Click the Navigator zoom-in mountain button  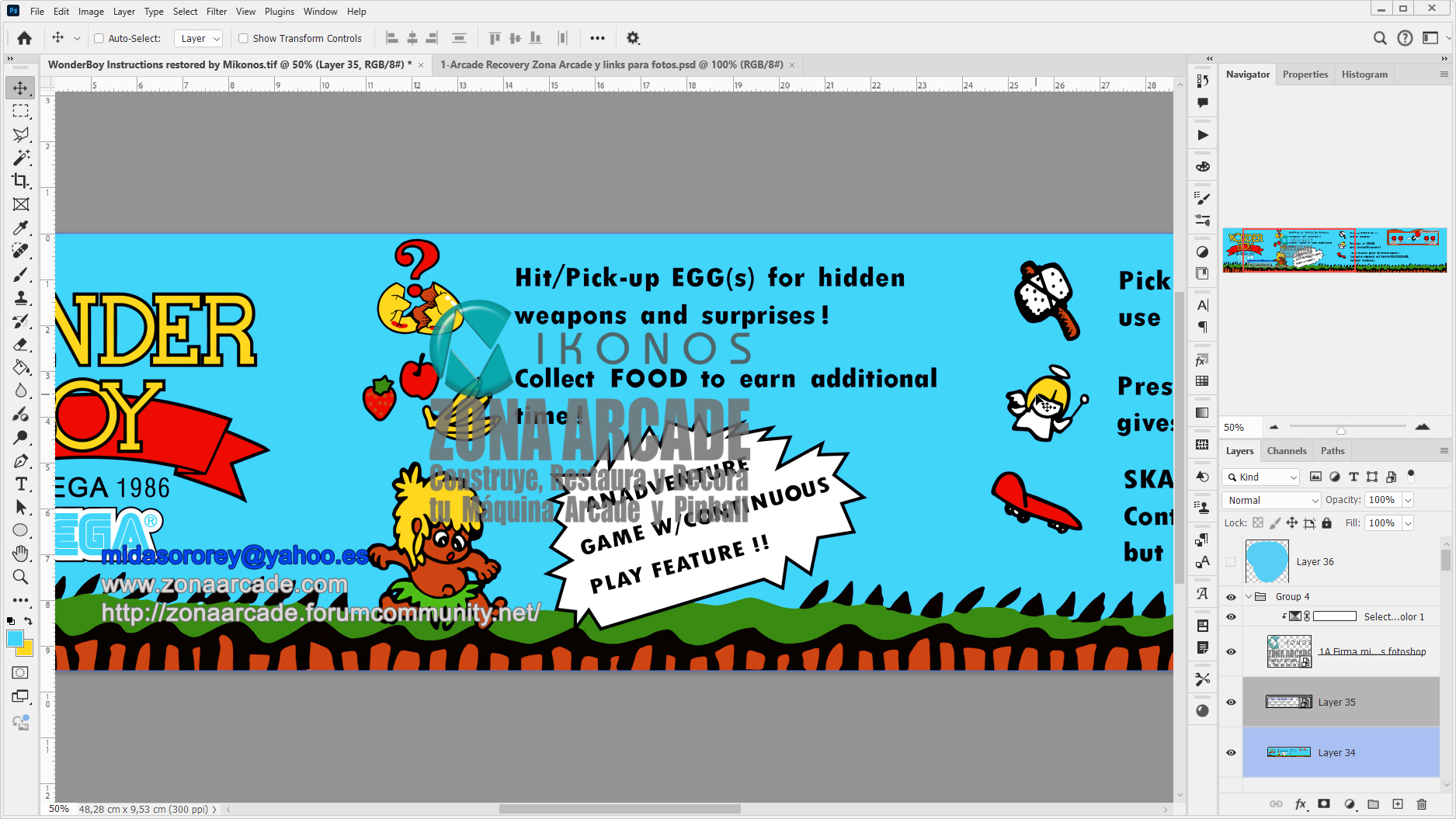click(x=1423, y=426)
